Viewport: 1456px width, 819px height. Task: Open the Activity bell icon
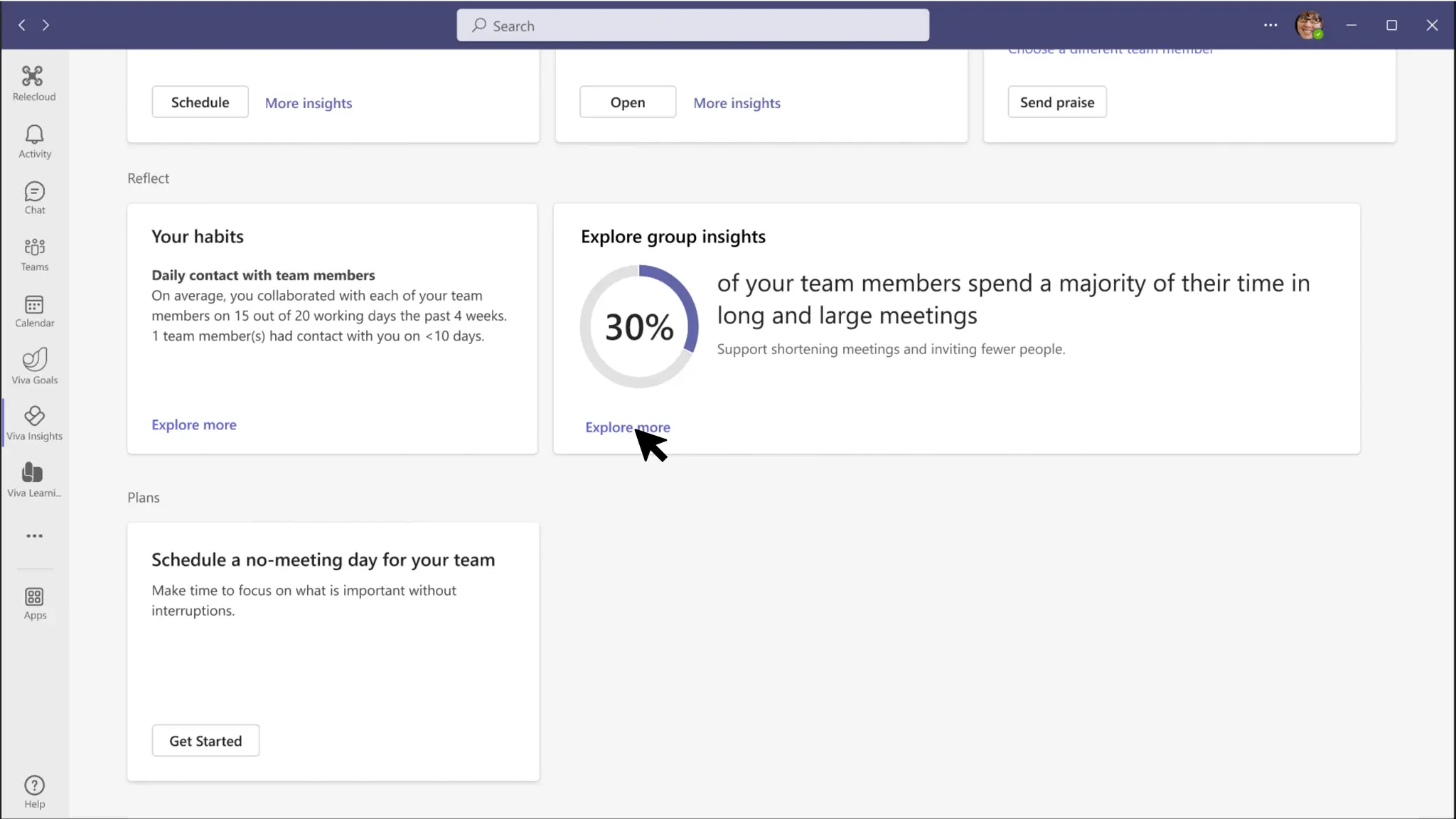[34, 141]
